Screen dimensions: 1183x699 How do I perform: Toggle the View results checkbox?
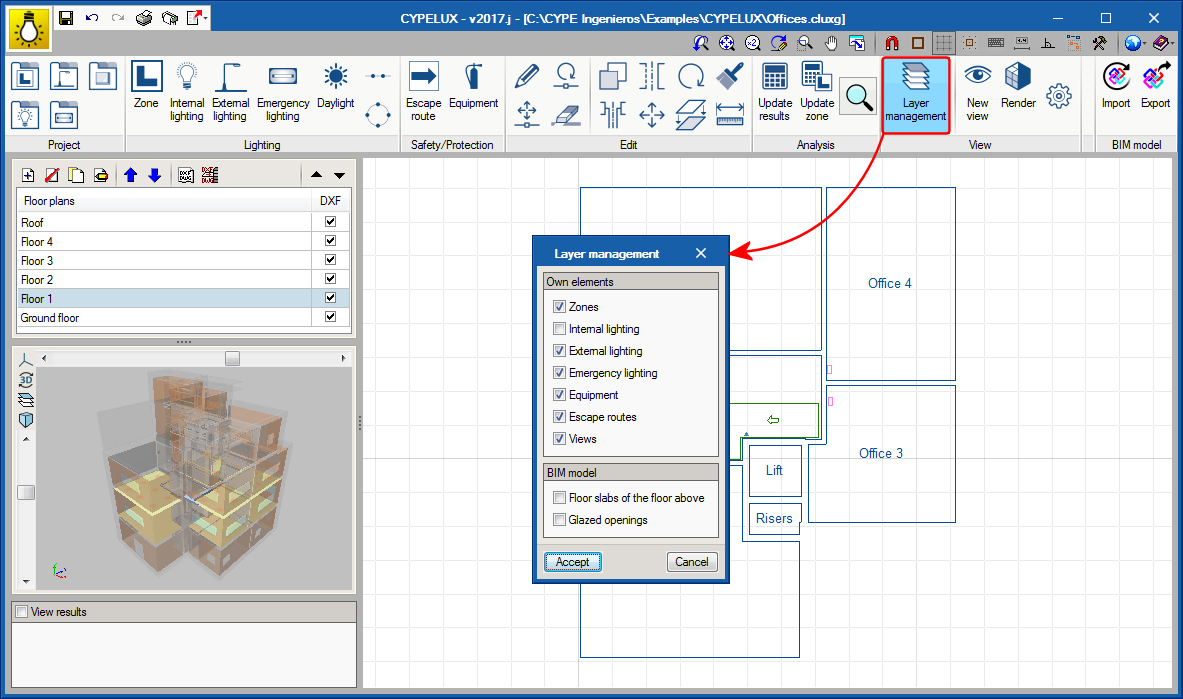pos(21,612)
